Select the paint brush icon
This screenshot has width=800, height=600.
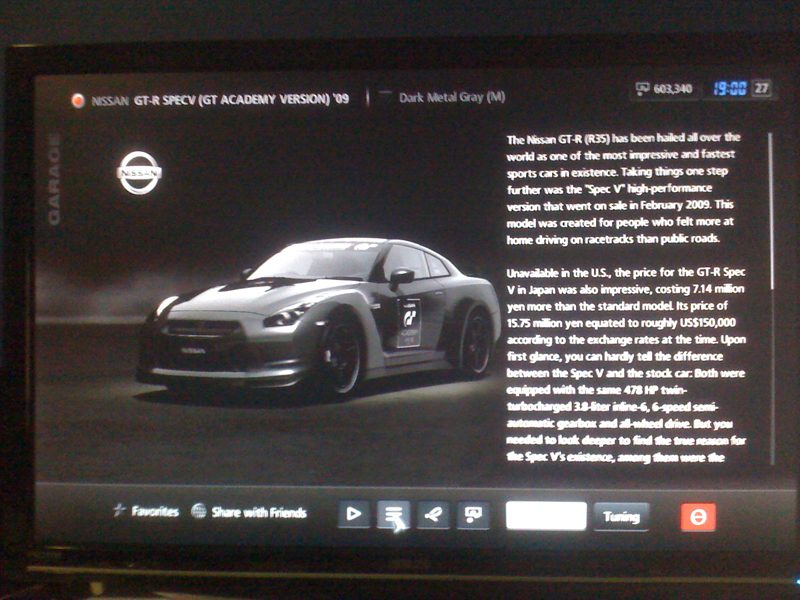(433, 515)
